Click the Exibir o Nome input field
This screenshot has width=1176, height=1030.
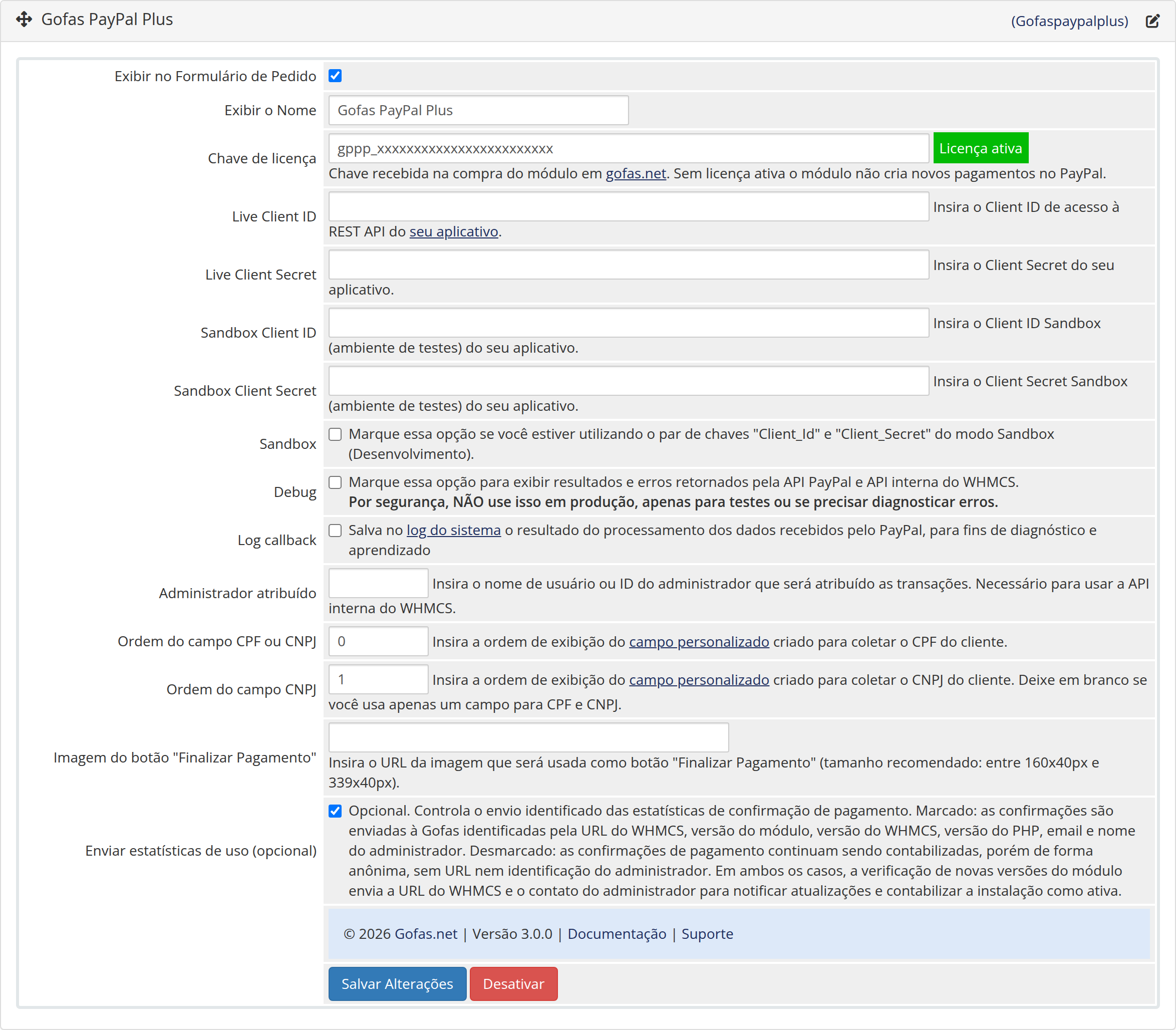pos(478,110)
